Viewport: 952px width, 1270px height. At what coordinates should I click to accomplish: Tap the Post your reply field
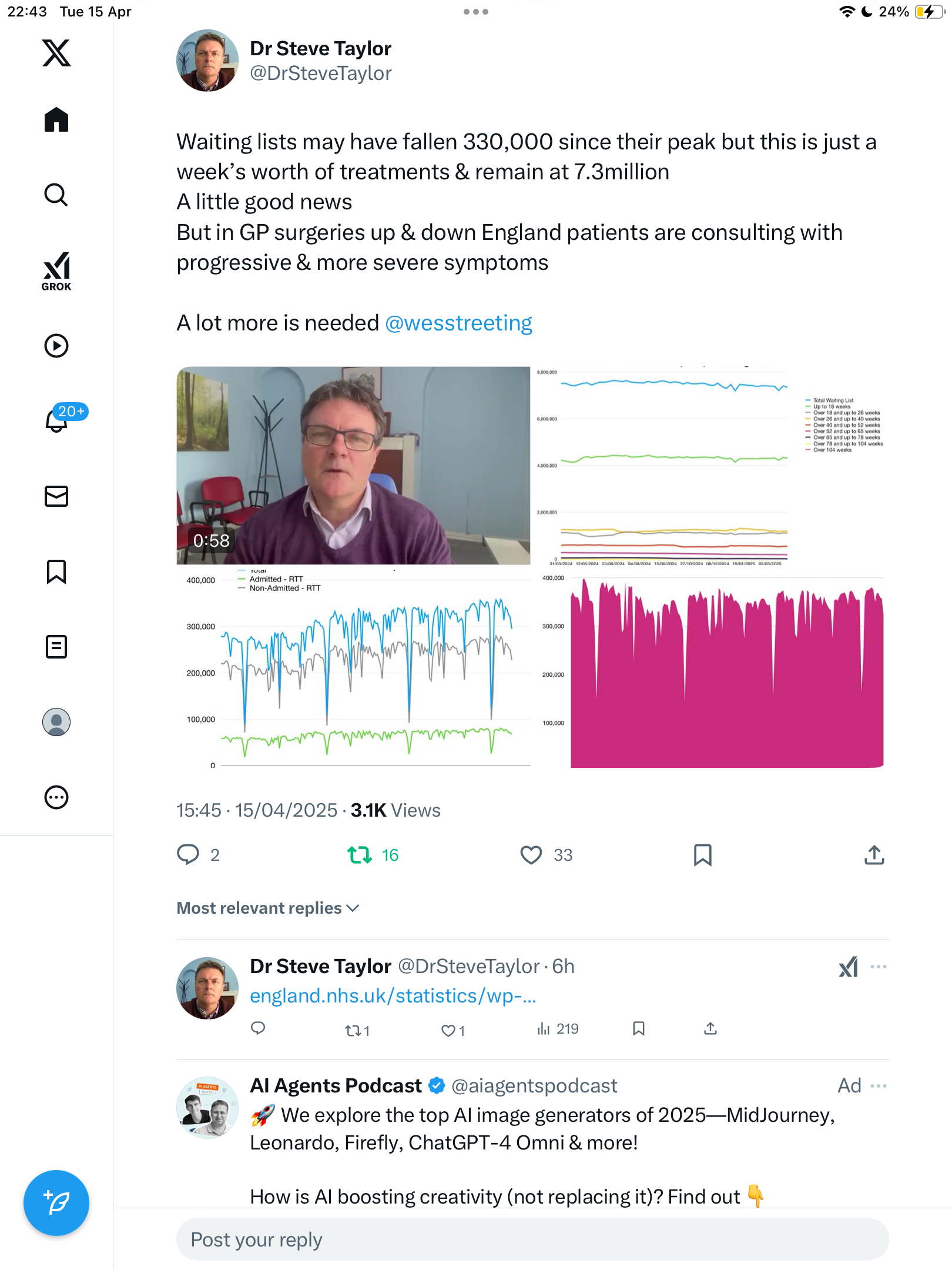click(x=532, y=1239)
